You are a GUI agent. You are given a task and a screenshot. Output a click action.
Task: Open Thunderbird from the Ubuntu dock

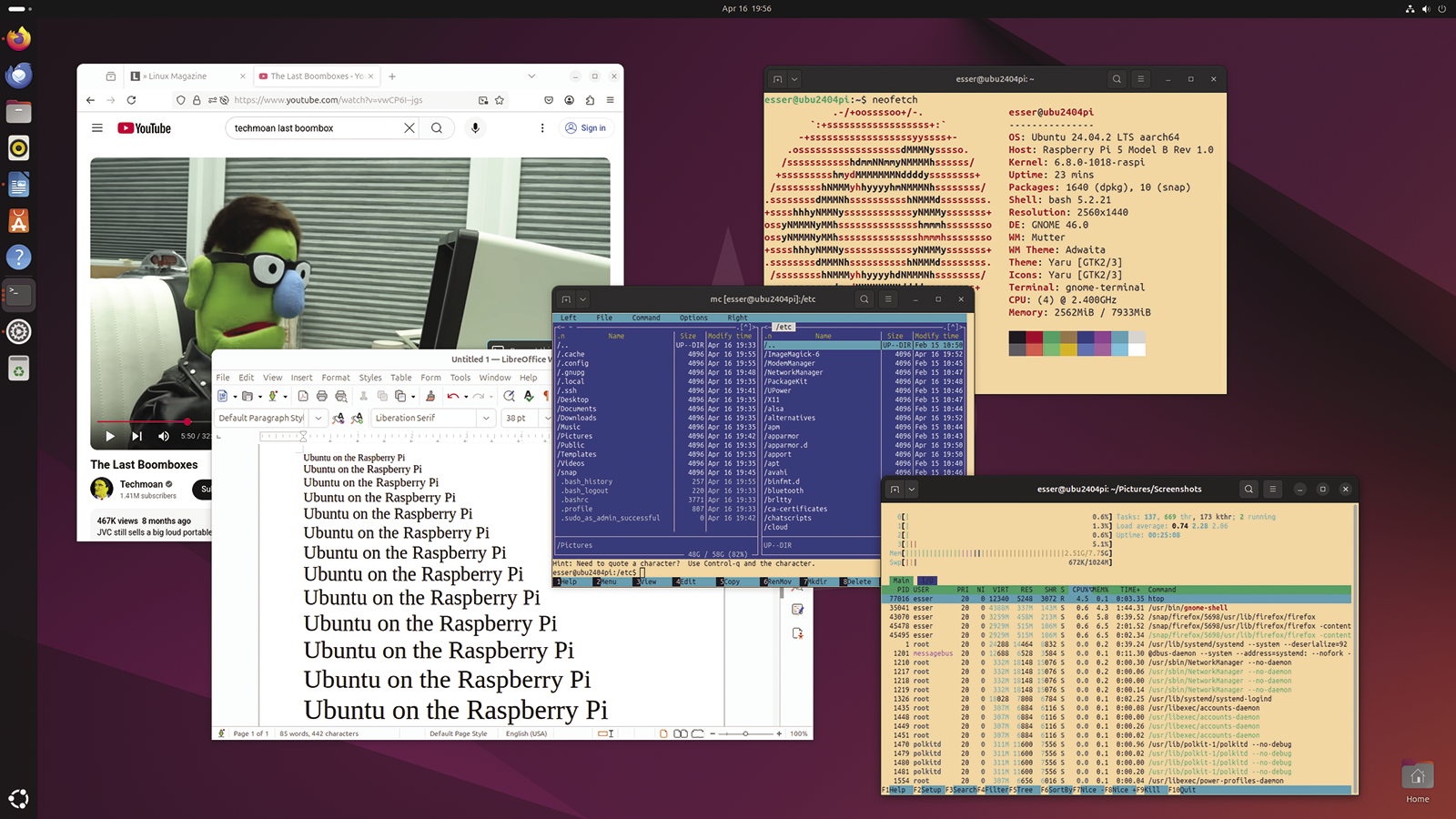point(19,76)
